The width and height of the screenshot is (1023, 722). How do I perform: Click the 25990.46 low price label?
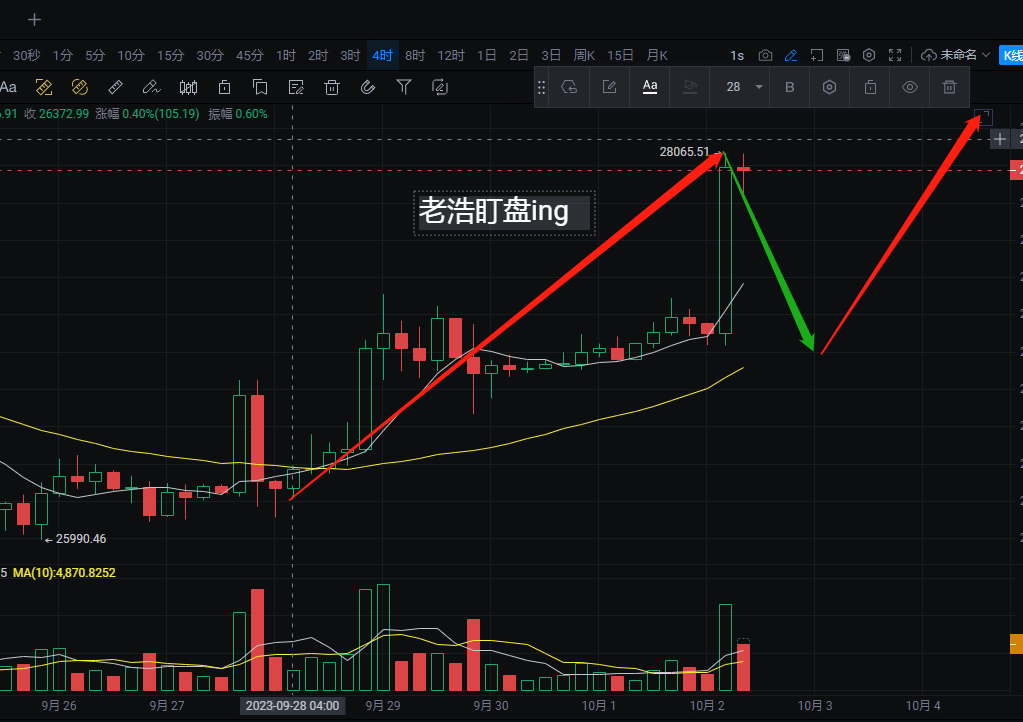[x=81, y=539]
